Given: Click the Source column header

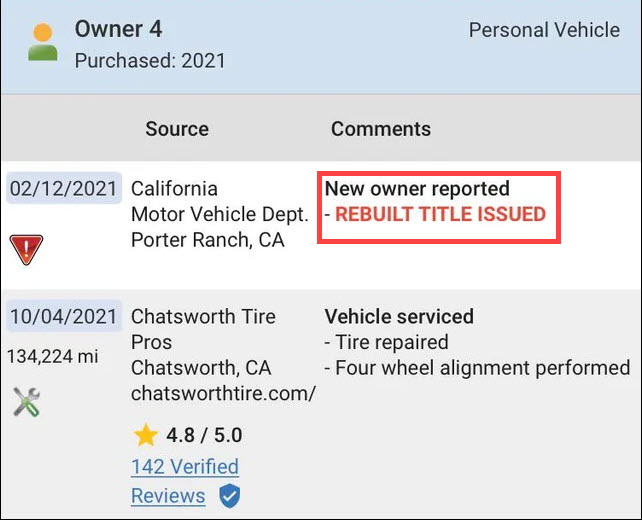Looking at the screenshot, I should (177, 129).
